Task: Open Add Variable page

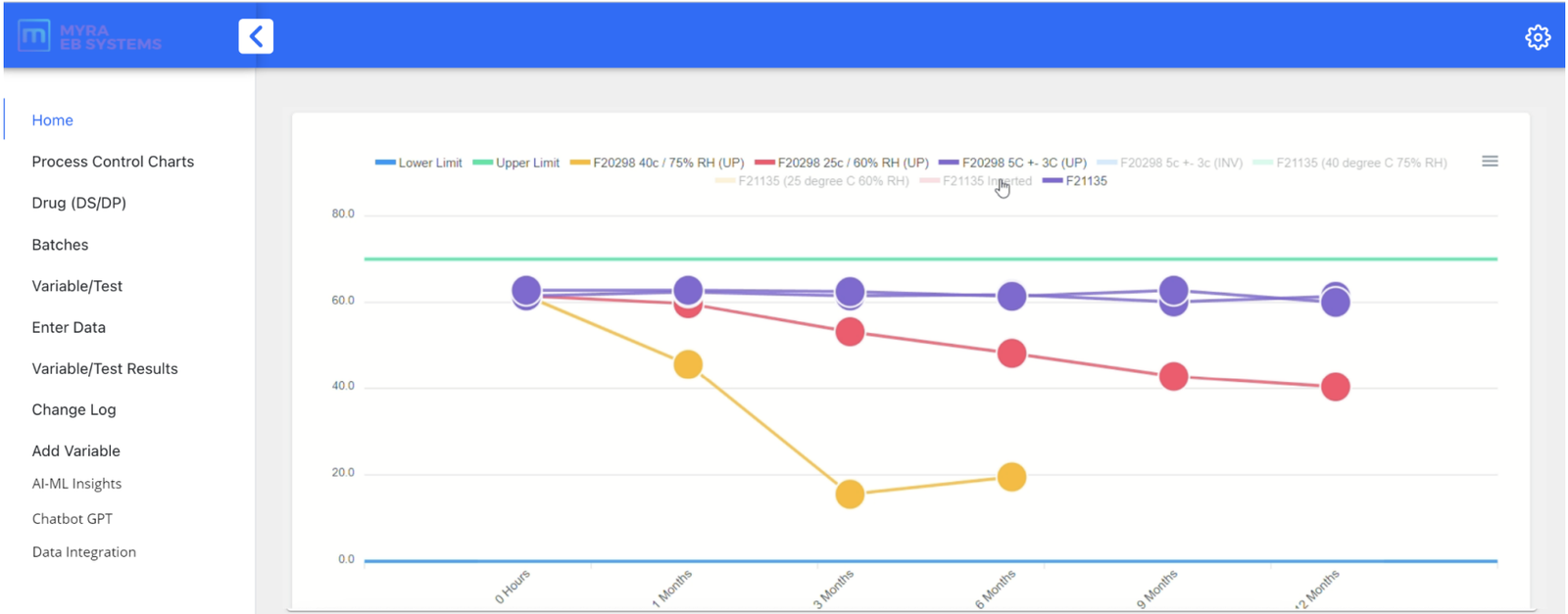Action: (75, 450)
